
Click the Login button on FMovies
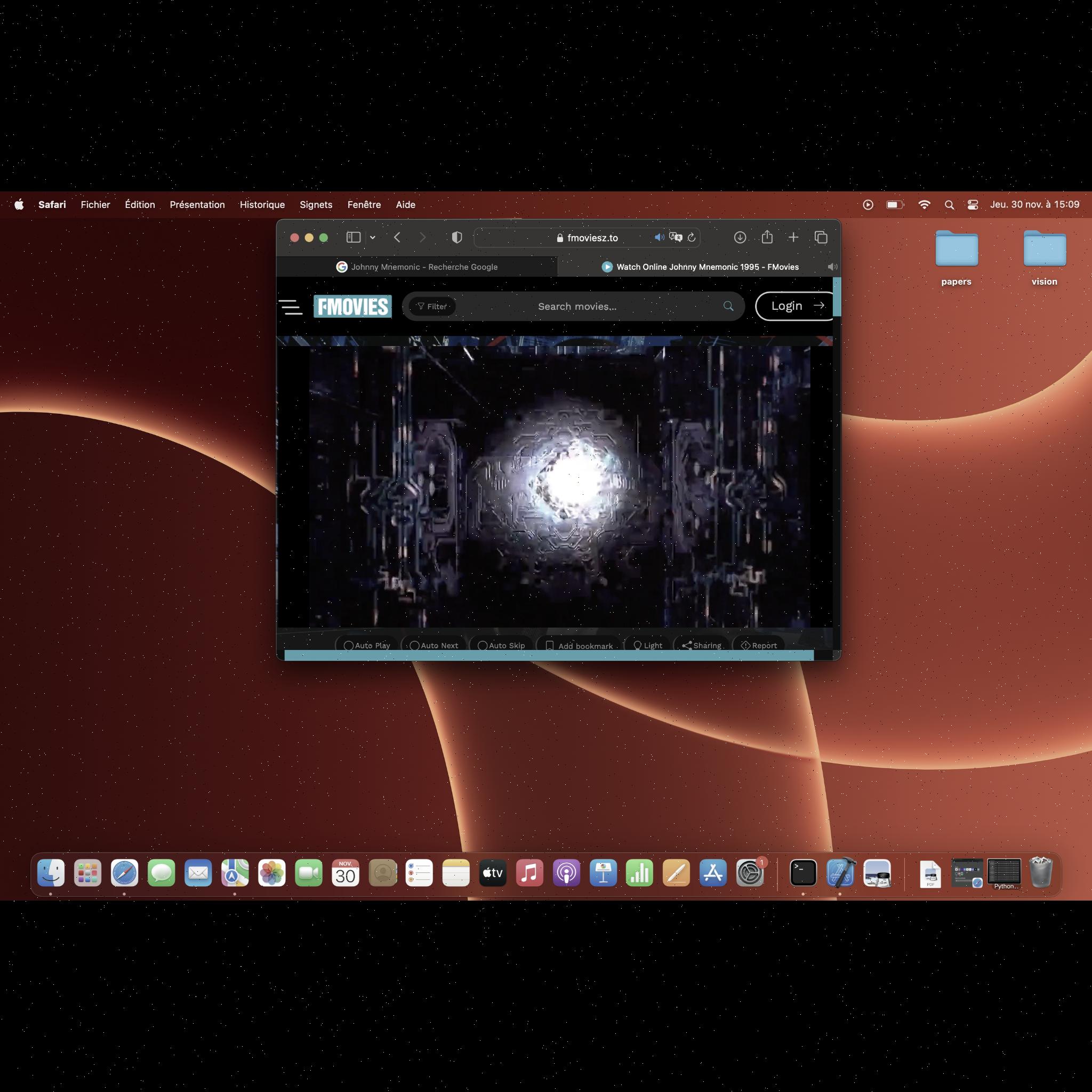point(790,305)
